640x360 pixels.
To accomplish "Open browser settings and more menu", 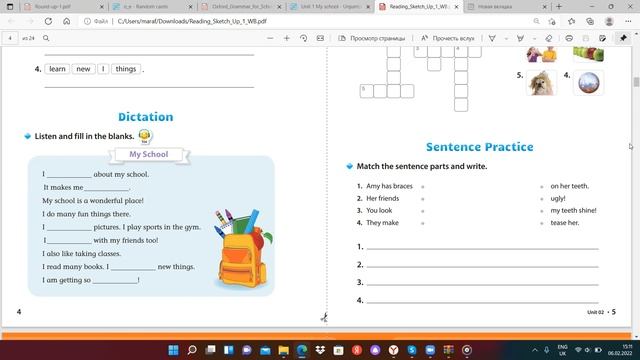I will [628, 21].
